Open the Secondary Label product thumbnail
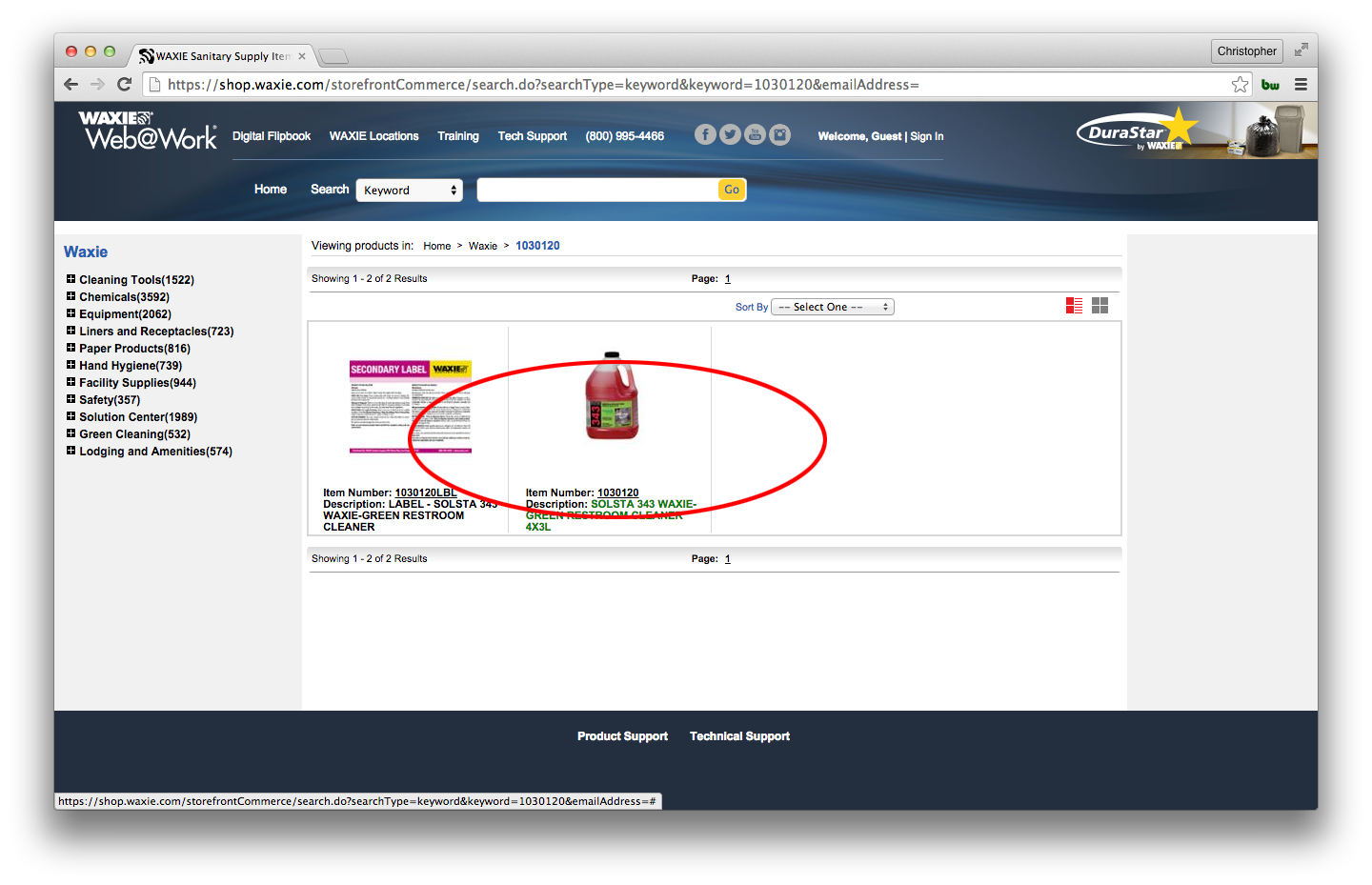1372x885 pixels. 411,408
